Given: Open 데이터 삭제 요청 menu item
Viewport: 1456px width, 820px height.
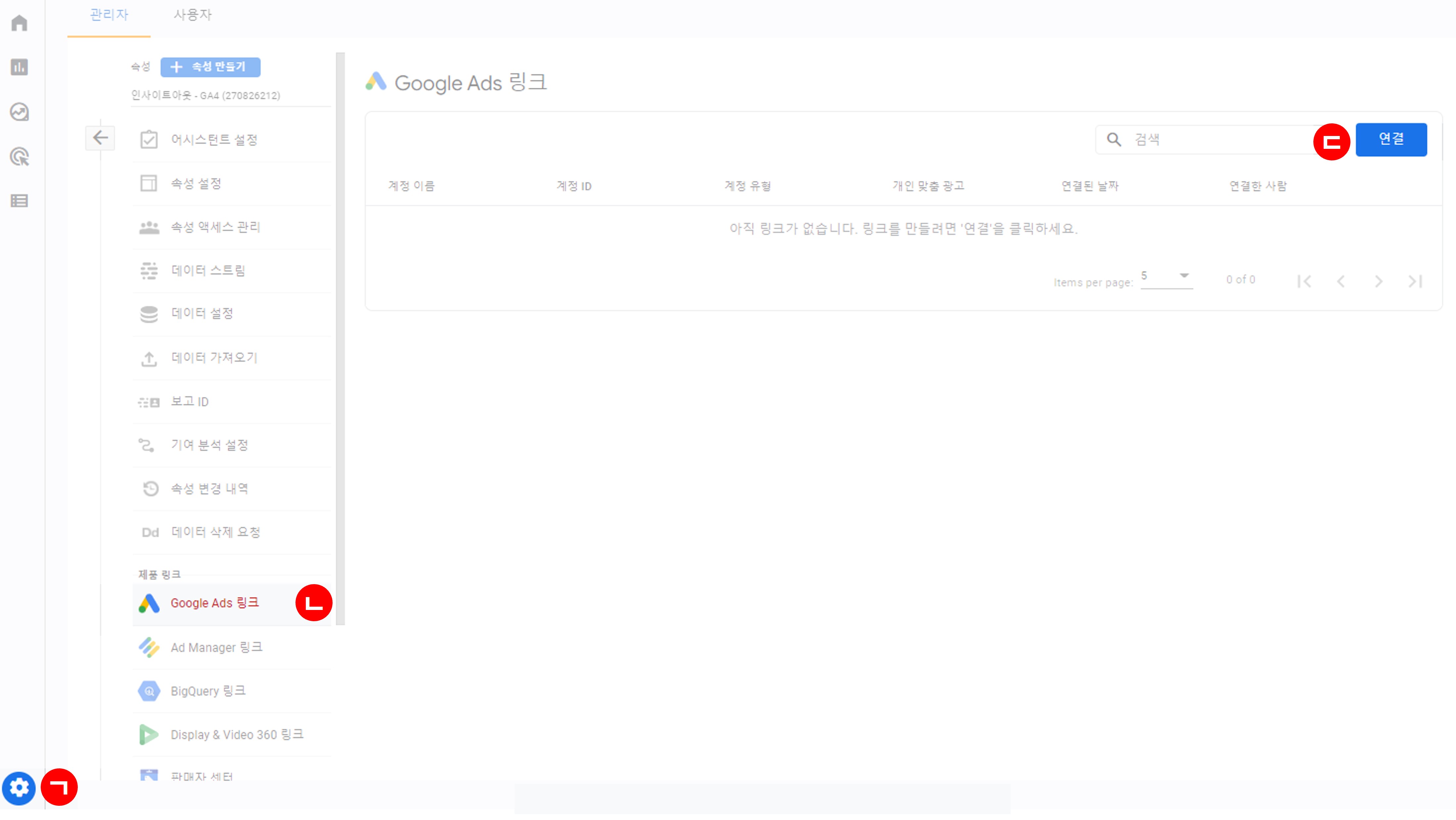Looking at the screenshot, I should [231, 532].
